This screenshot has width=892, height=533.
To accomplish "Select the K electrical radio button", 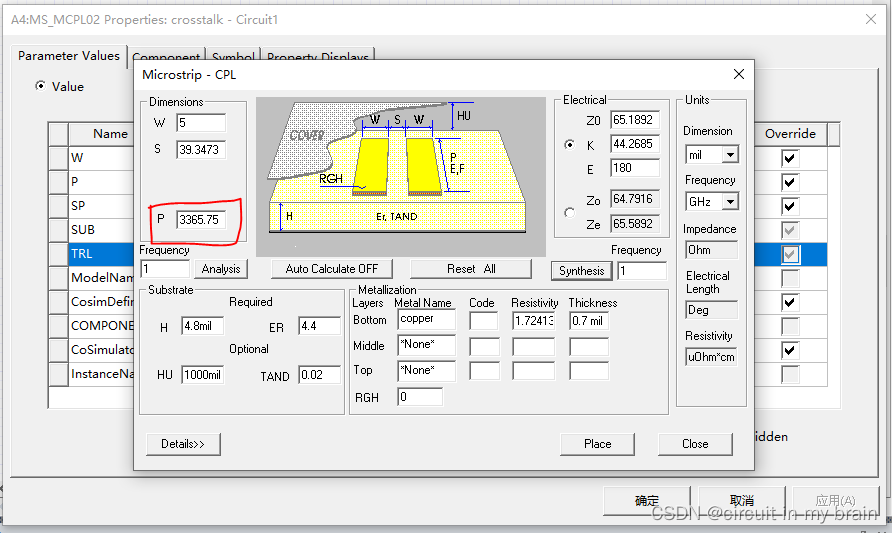I will coord(570,144).
